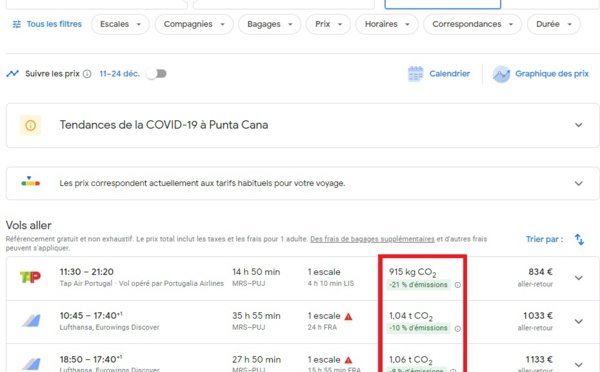Click the price level gauge icon

31,181
